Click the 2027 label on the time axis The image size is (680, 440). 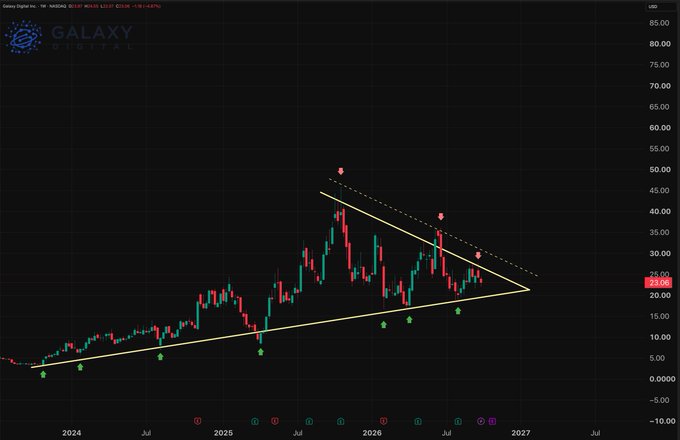[x=521, y=433]
